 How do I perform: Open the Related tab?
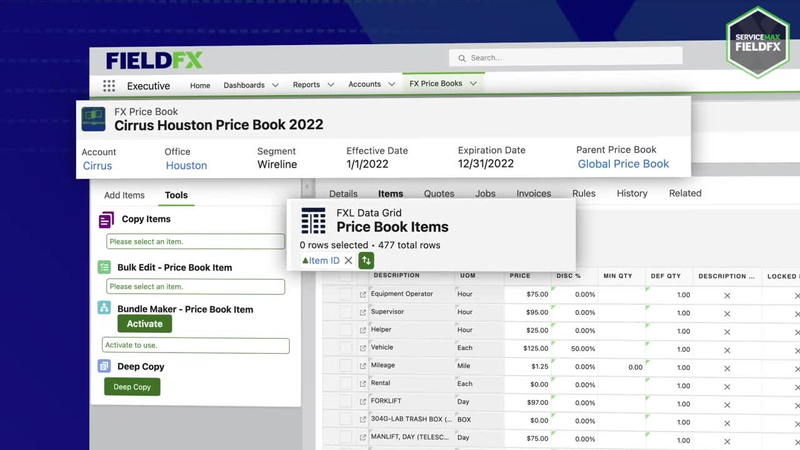(685, 193)
